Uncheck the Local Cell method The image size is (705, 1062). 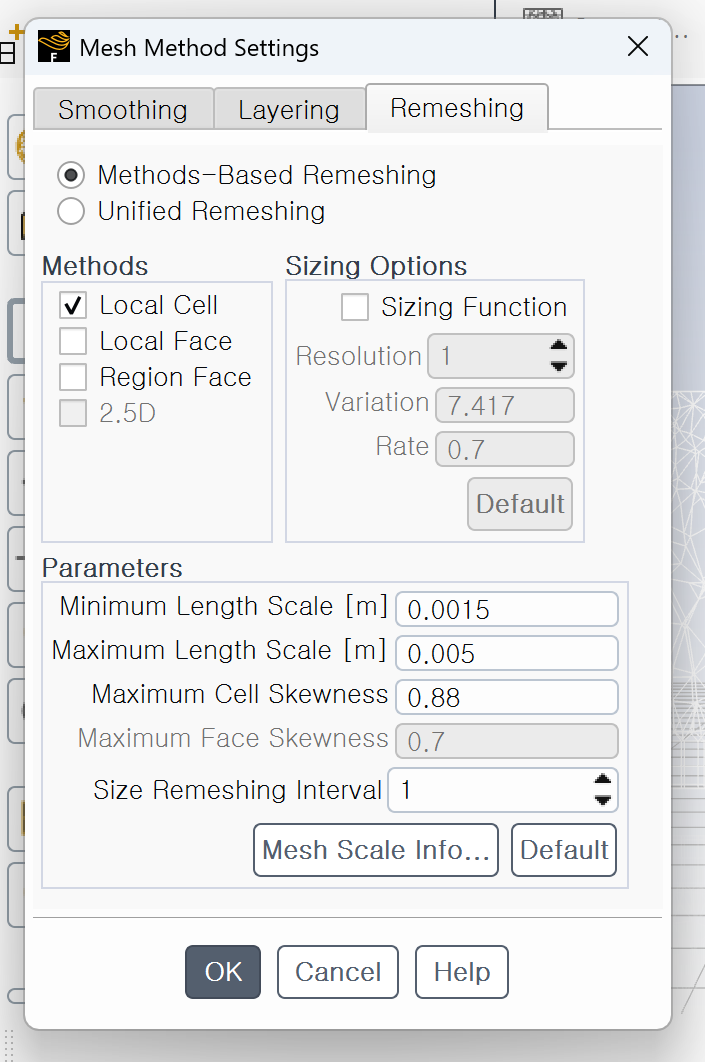pyautogui.click(x=73, y=306)
